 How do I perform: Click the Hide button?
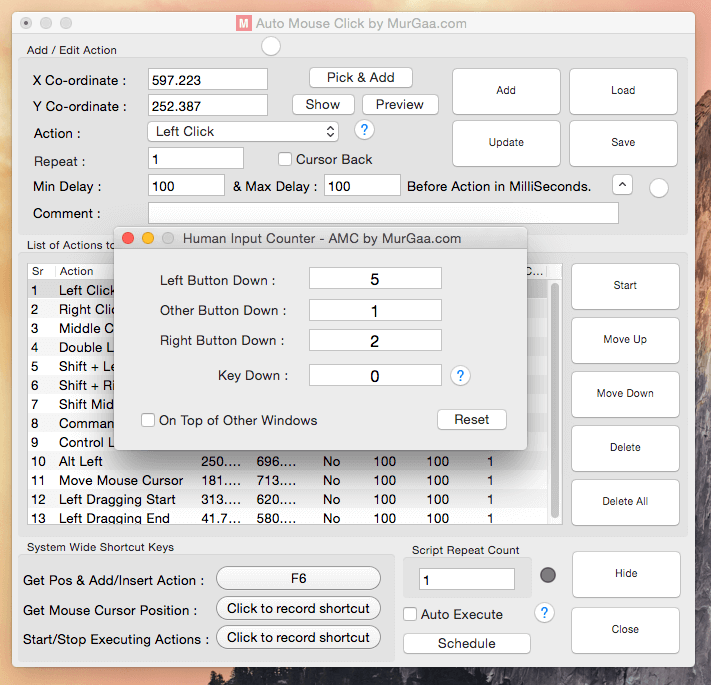pyautogui.click(x=626, y=573)
